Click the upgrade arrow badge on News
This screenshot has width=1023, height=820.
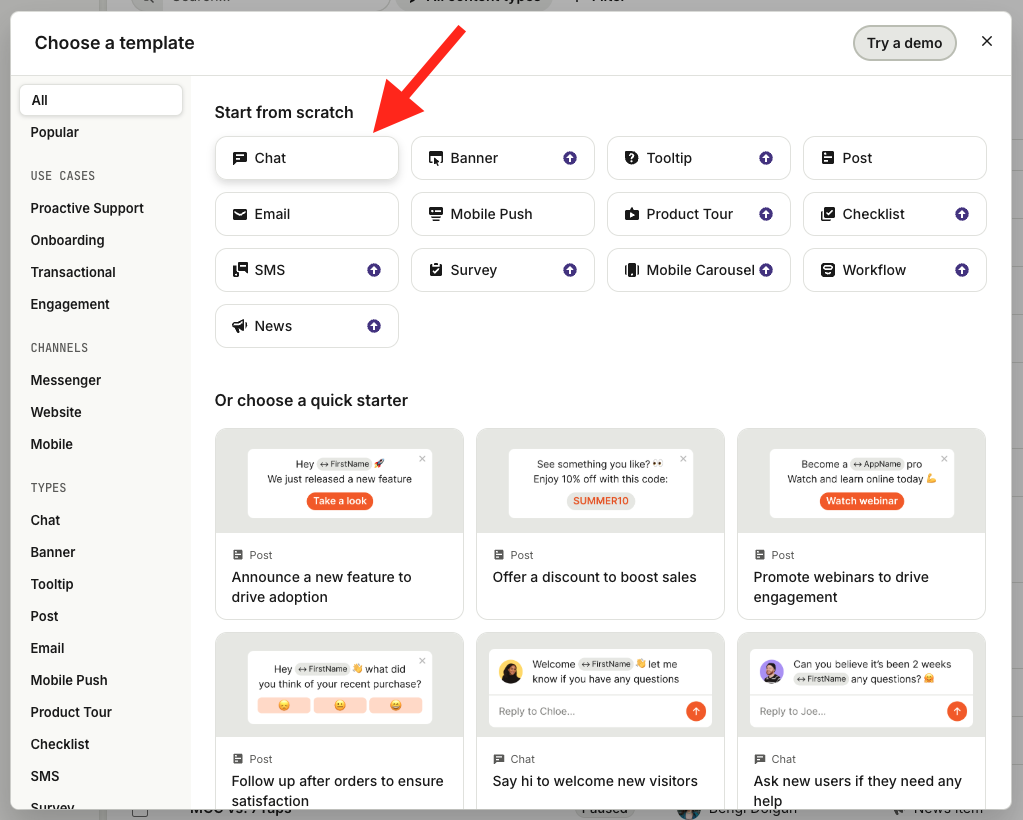click(x=374, y=326)
